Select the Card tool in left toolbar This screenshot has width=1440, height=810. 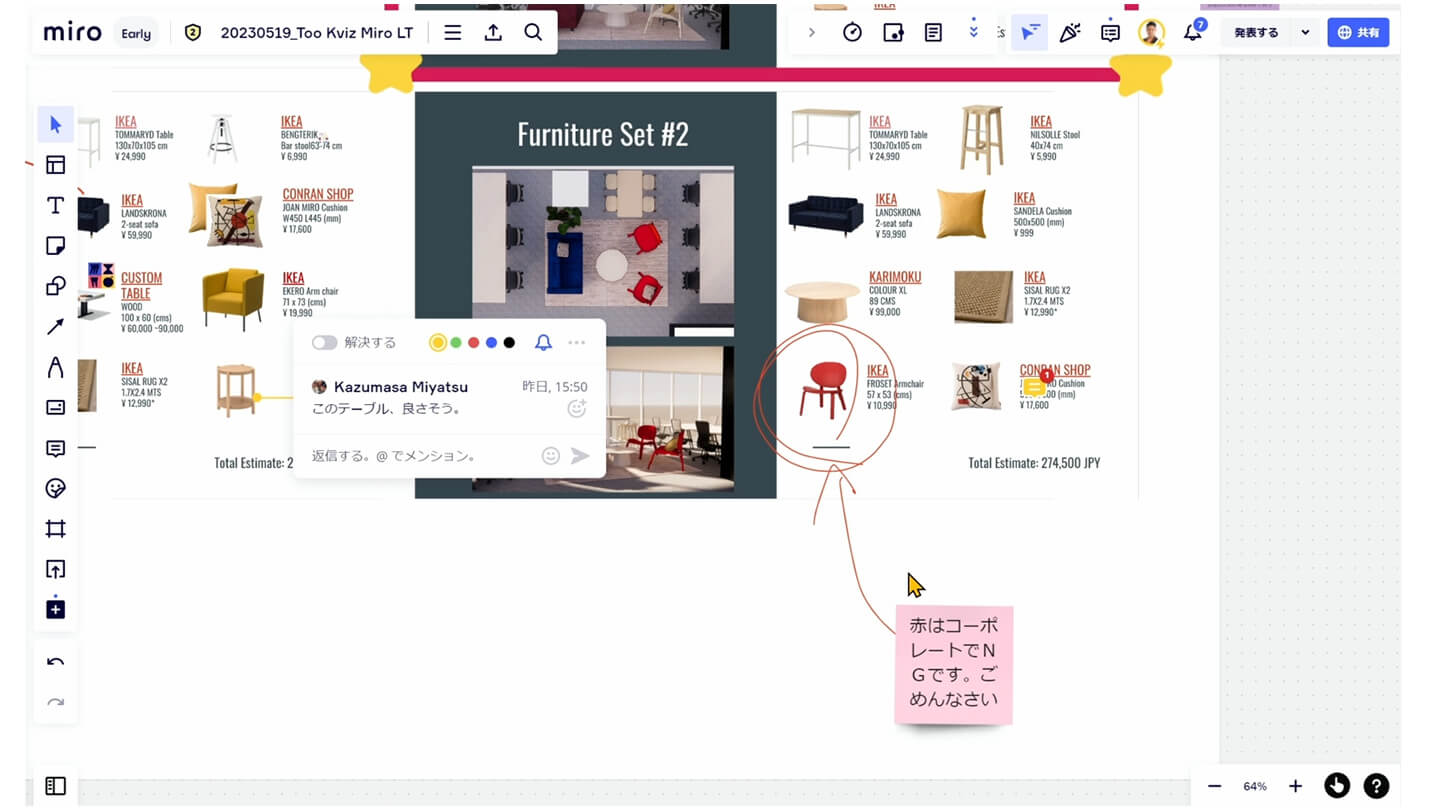coord(55,407)
